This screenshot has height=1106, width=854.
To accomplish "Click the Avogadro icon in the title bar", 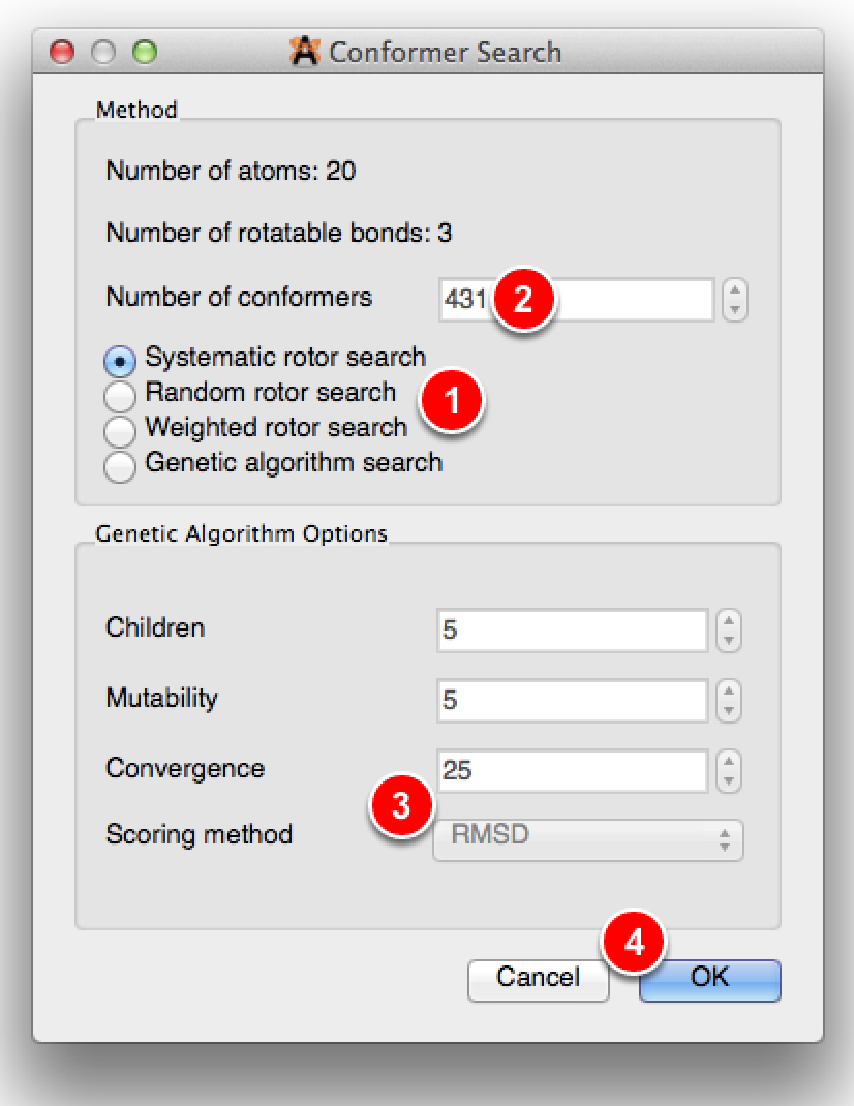I will [x=304, y=52].
